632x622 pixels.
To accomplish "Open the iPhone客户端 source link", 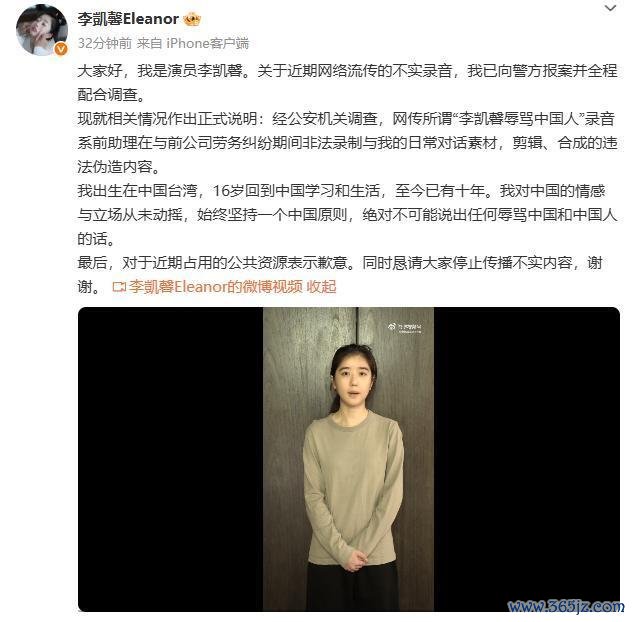I will [208, 43].
